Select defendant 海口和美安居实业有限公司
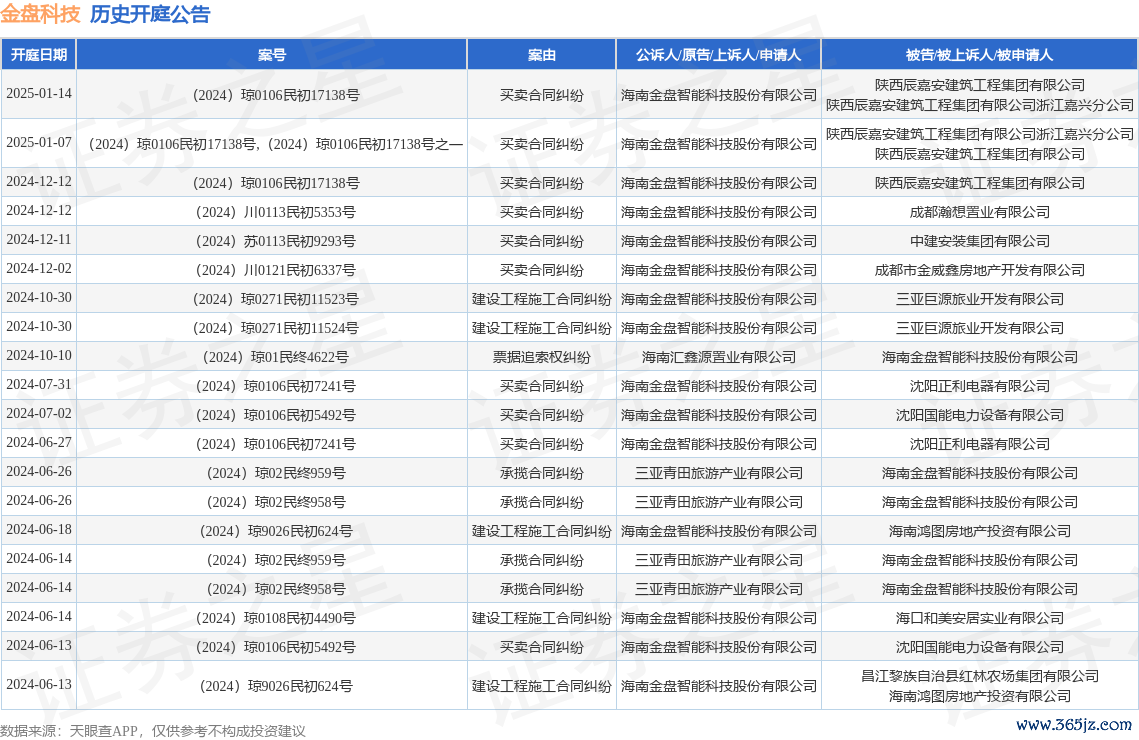Image resolution: width=1139 pixels, height=740 pixels. pyautogui.click(x=979, y=619)
